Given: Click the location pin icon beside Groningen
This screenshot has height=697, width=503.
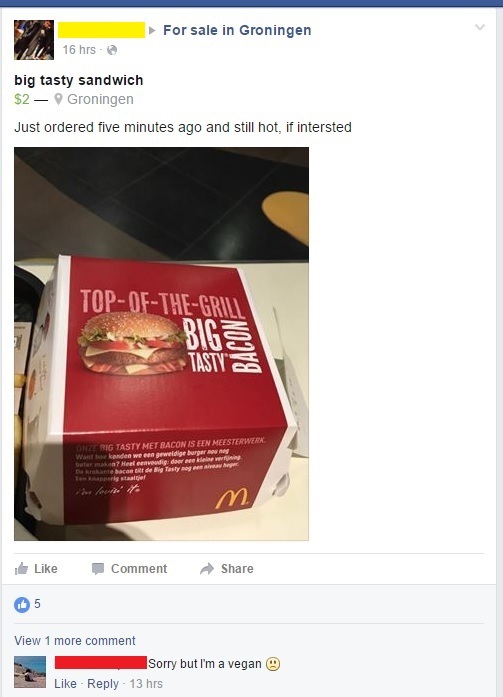Looking at the screenshot, I should (x=58, y=99).
